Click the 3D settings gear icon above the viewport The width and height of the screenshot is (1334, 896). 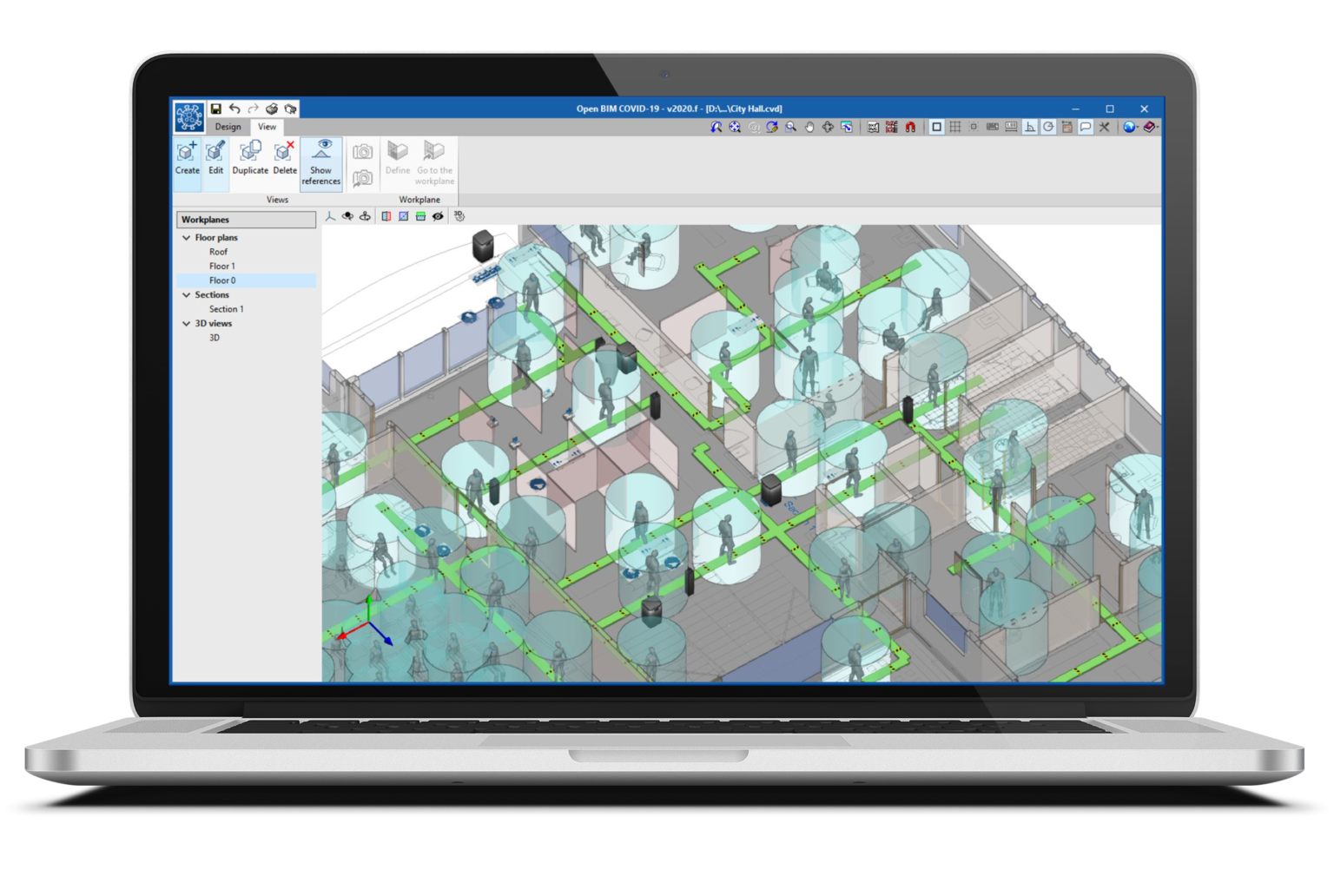(x=459, y=217)
